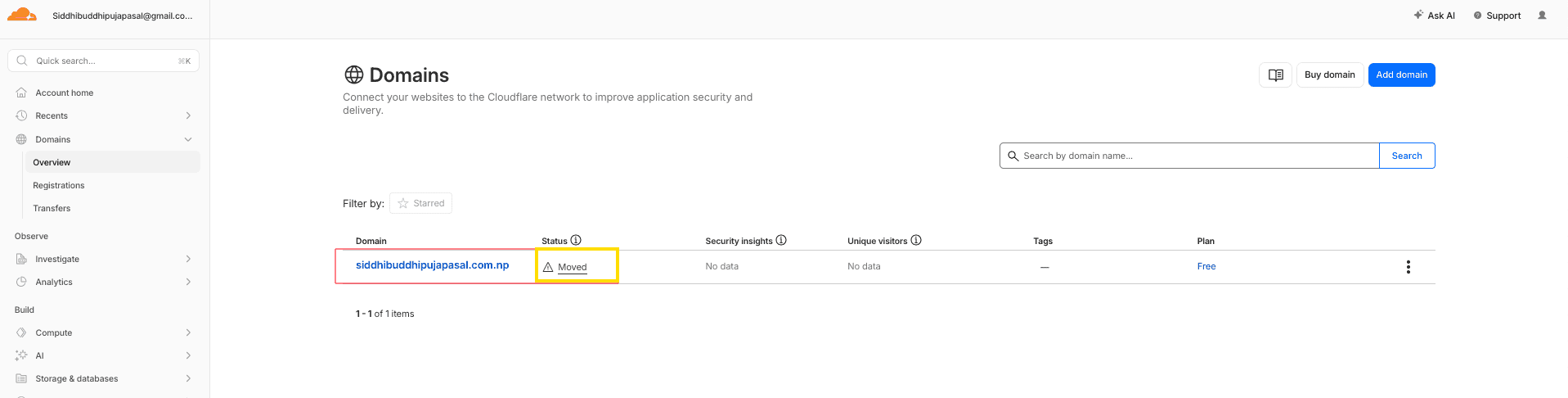Click the Compute icon
The width and height of the screenshot is (1568, 398).
pos(21,332)
